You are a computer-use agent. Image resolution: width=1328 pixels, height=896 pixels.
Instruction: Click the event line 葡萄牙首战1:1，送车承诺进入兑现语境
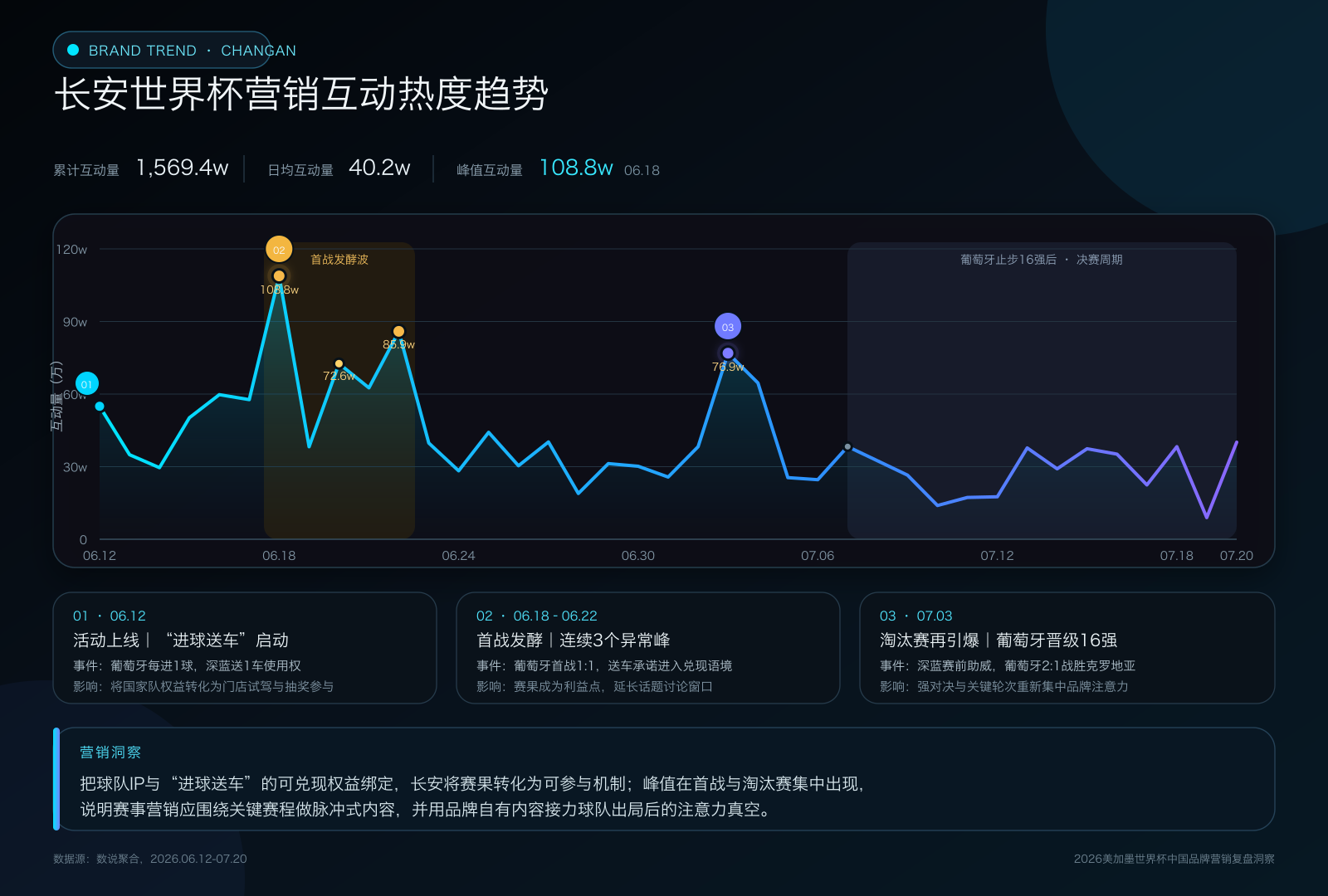tap(604, 665)
